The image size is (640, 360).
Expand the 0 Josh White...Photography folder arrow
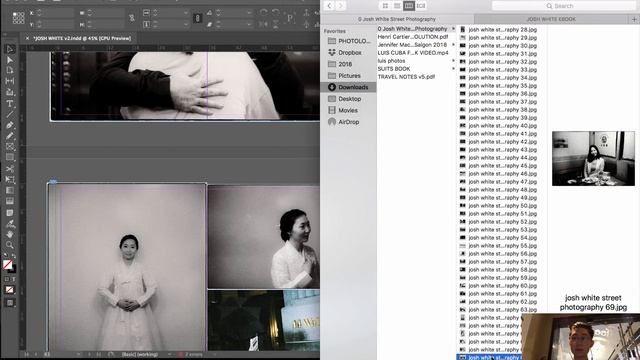453,29
